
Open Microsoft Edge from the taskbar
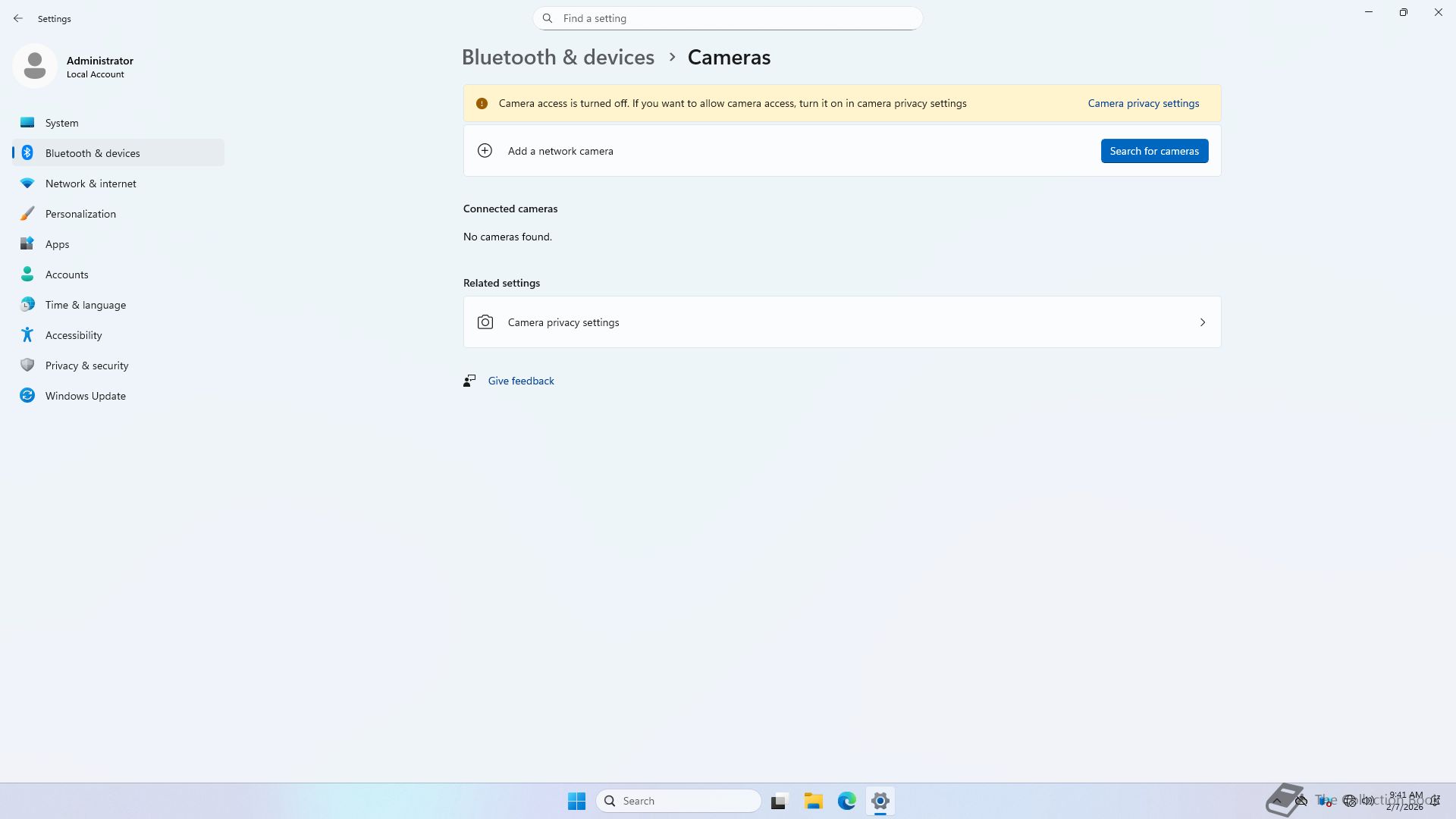pyautogui.click(x=846, y=801)
